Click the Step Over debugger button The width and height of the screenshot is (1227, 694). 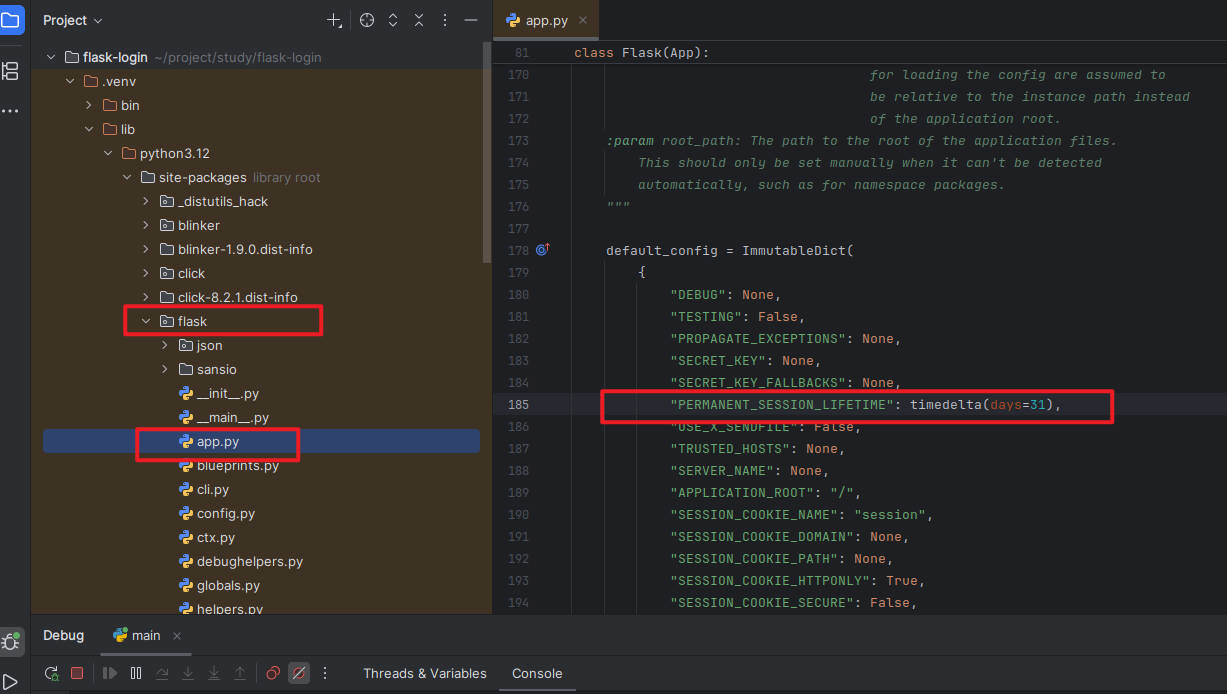point(162,673)
